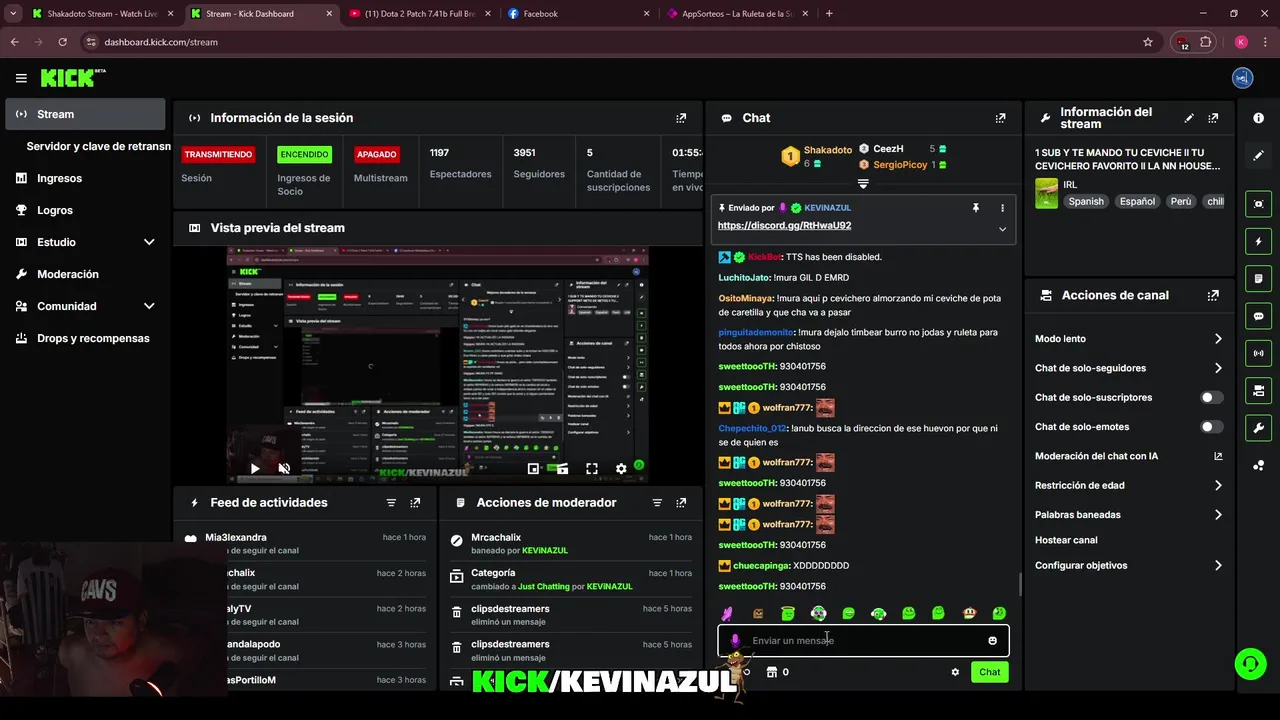Open Restricción de edad settings

click(x=1129, y=485)
